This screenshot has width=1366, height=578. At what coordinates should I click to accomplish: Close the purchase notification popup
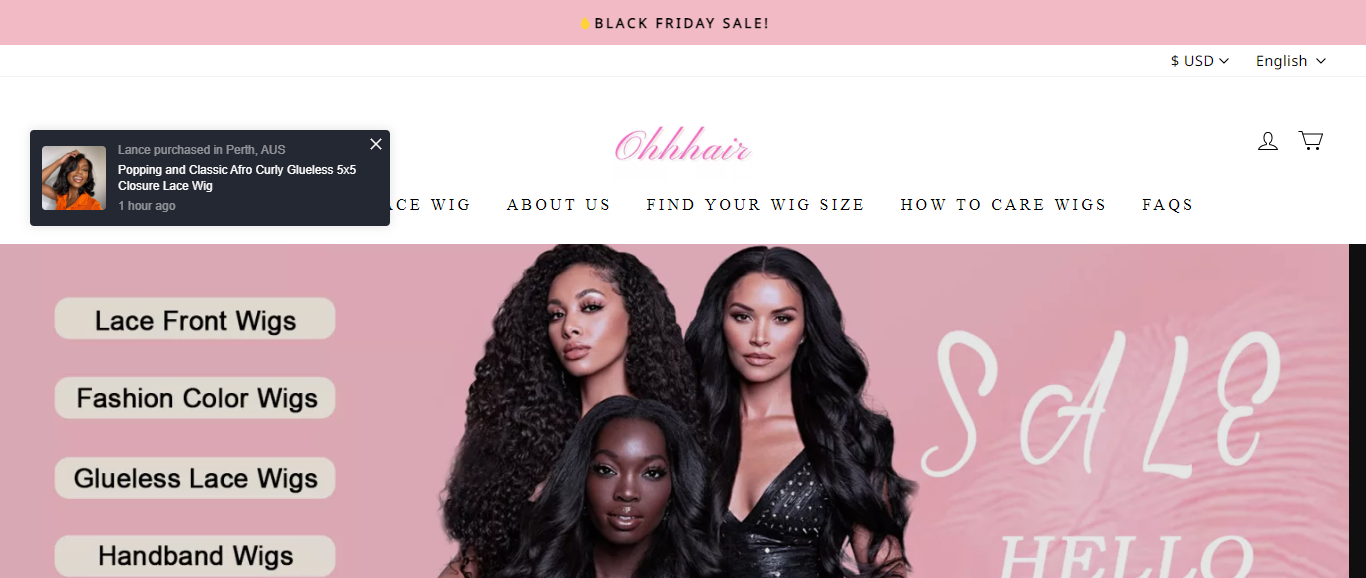click(x=376, y=144)
